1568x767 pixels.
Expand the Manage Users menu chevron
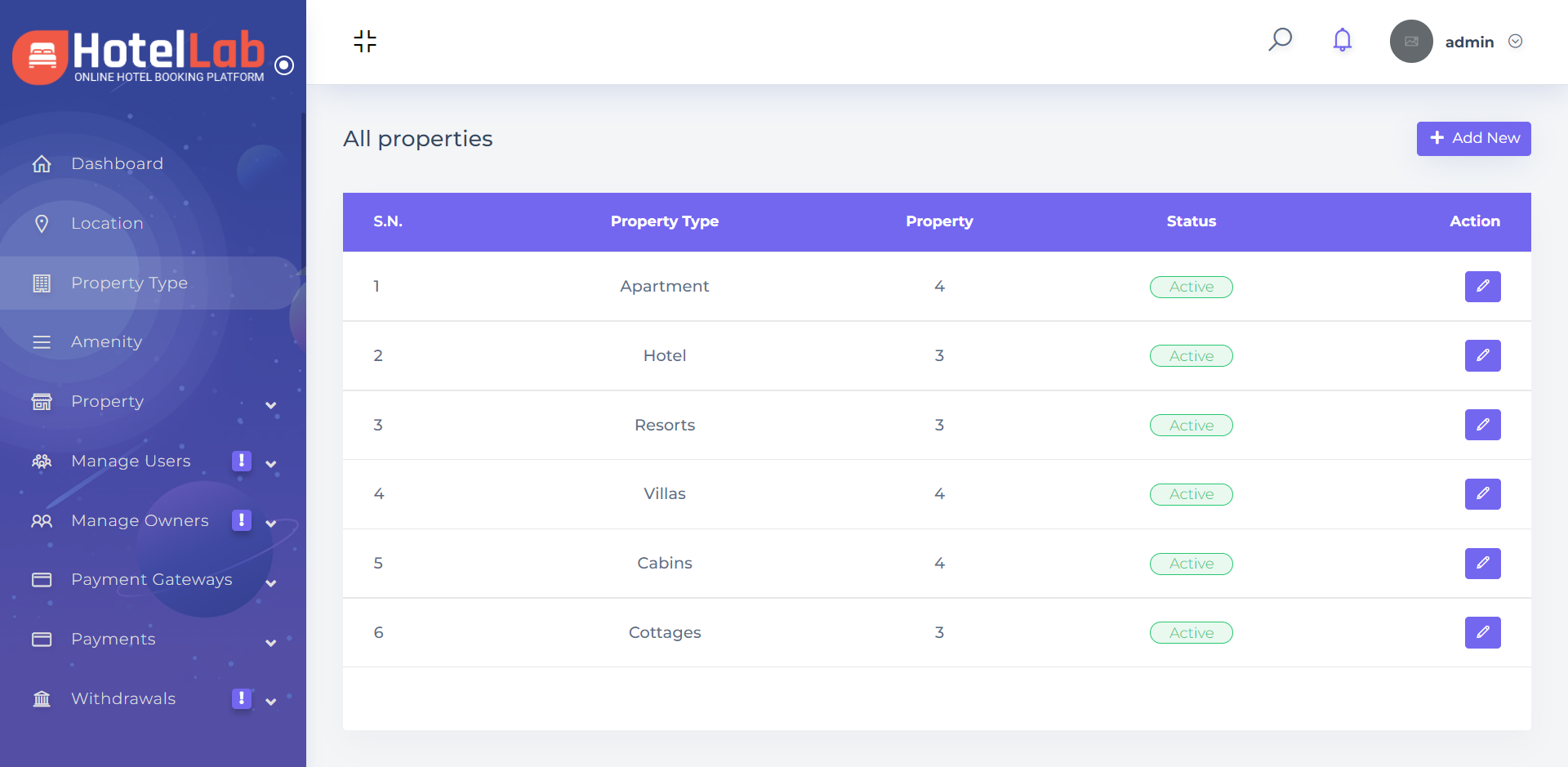coord(270,464)
